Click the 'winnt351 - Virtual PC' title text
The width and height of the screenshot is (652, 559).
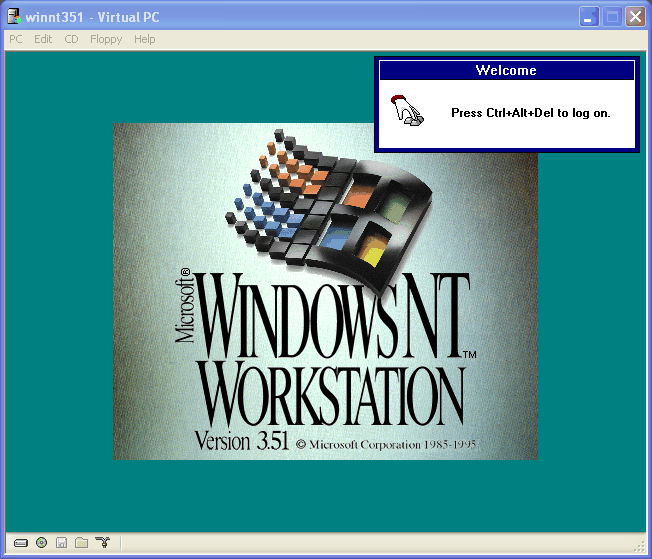(92, 17)
